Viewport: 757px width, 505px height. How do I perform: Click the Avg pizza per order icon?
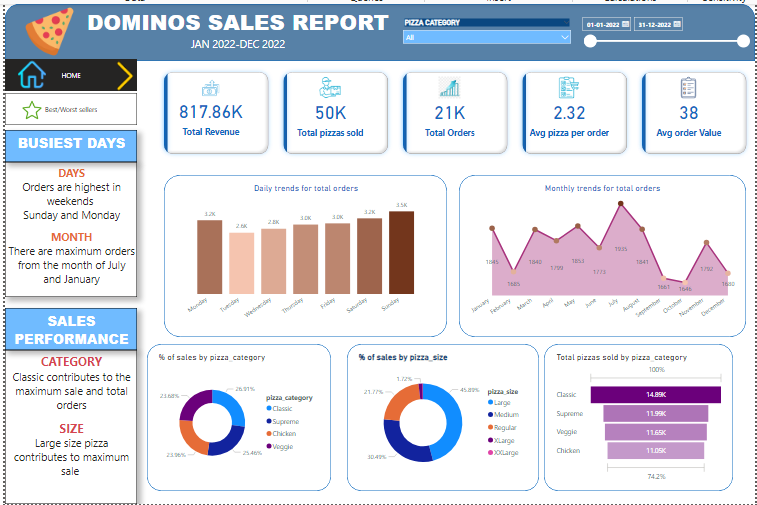tap(568, 88)
